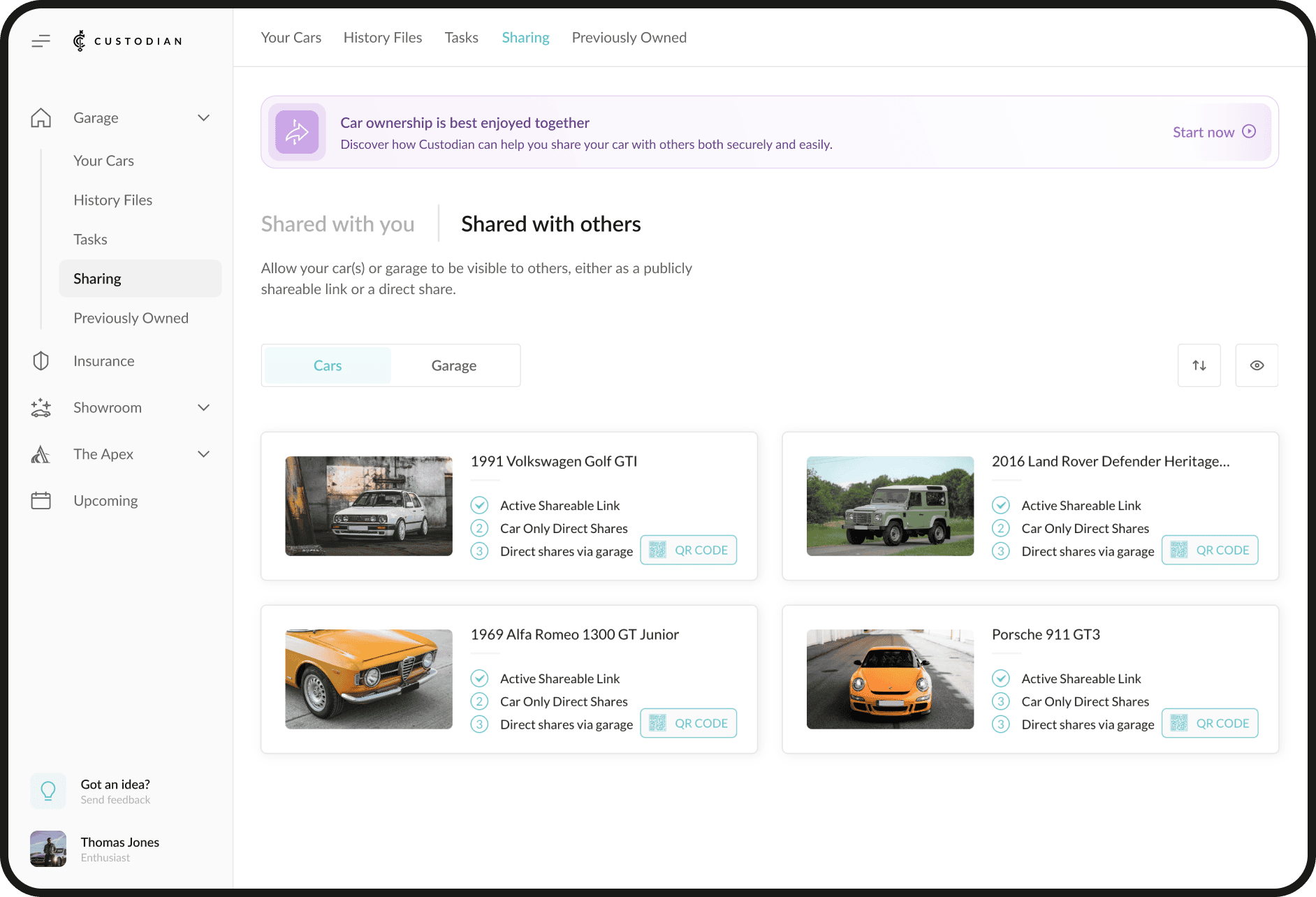This screenshot has width=1316, height=897.
Task: Click the Land Rover Defender photo
Action: 890,506
